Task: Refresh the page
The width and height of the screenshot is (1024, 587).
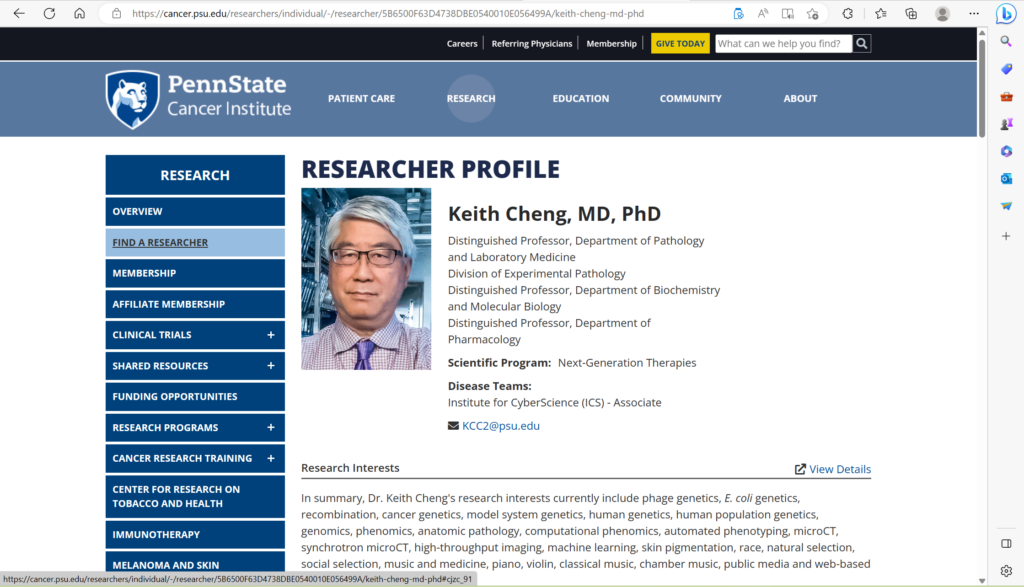Action: [x=49, y=14]
